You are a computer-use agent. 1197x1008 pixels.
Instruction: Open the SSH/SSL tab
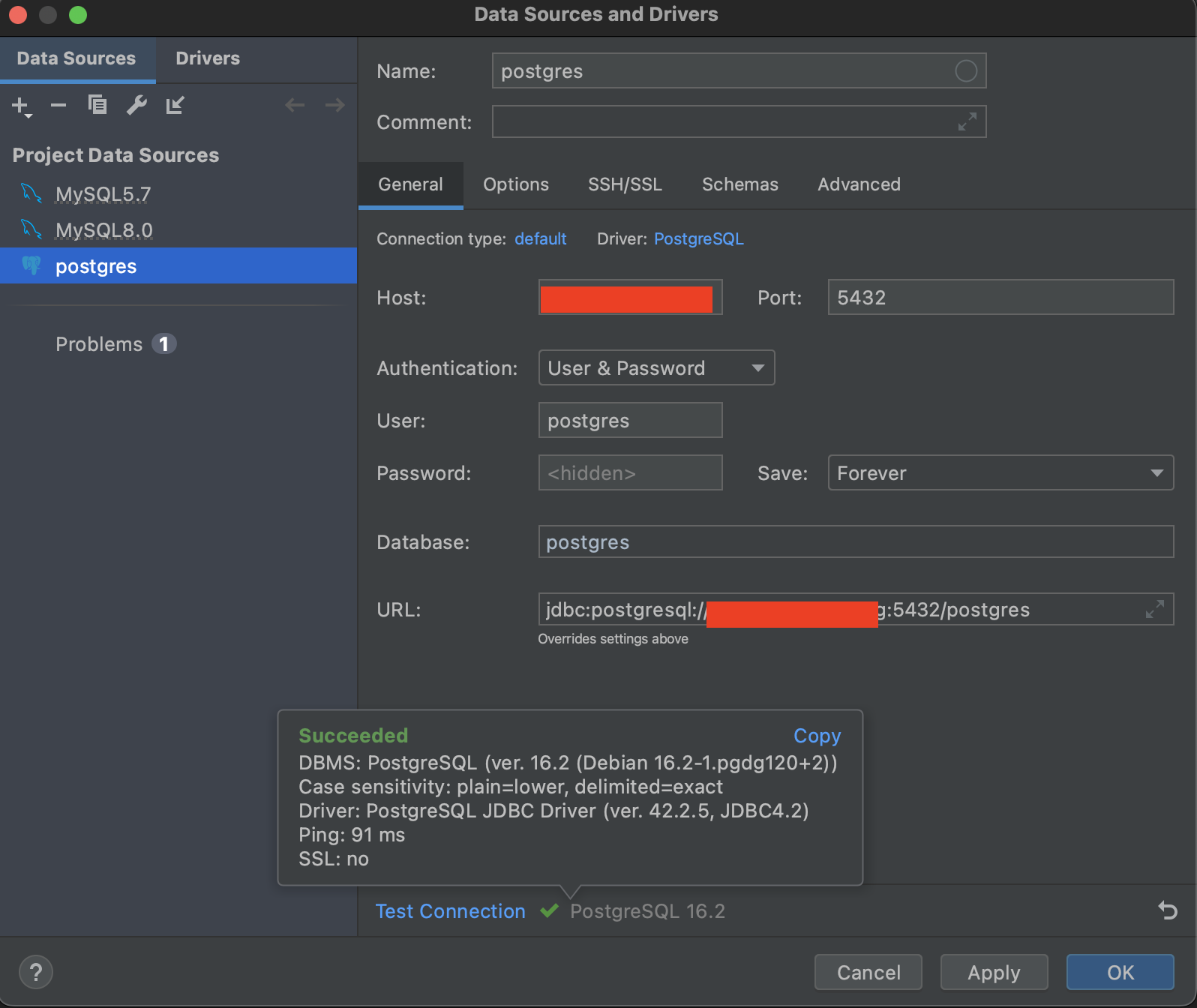625,184
